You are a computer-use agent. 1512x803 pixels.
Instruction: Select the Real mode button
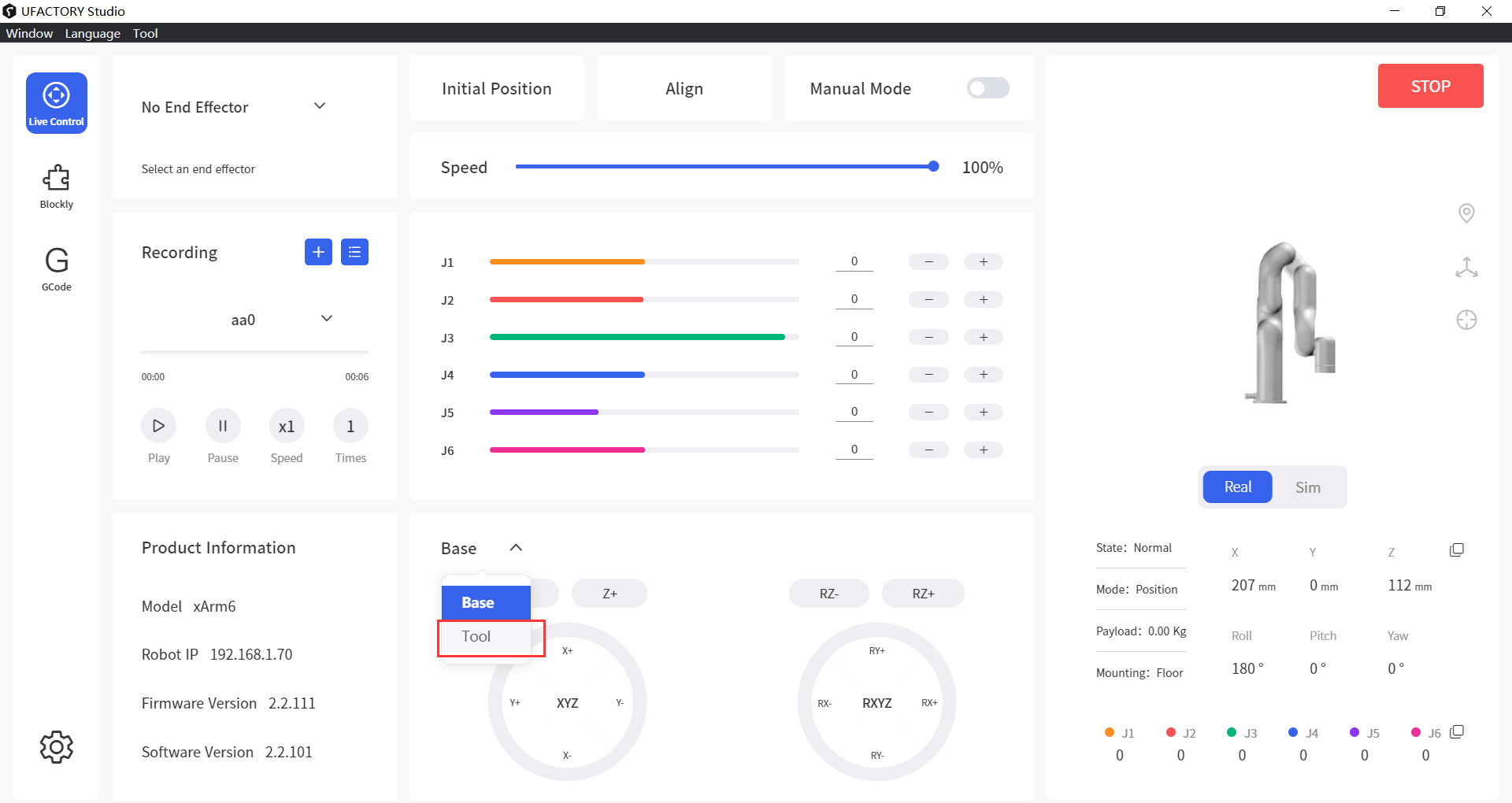(1237, 487)
